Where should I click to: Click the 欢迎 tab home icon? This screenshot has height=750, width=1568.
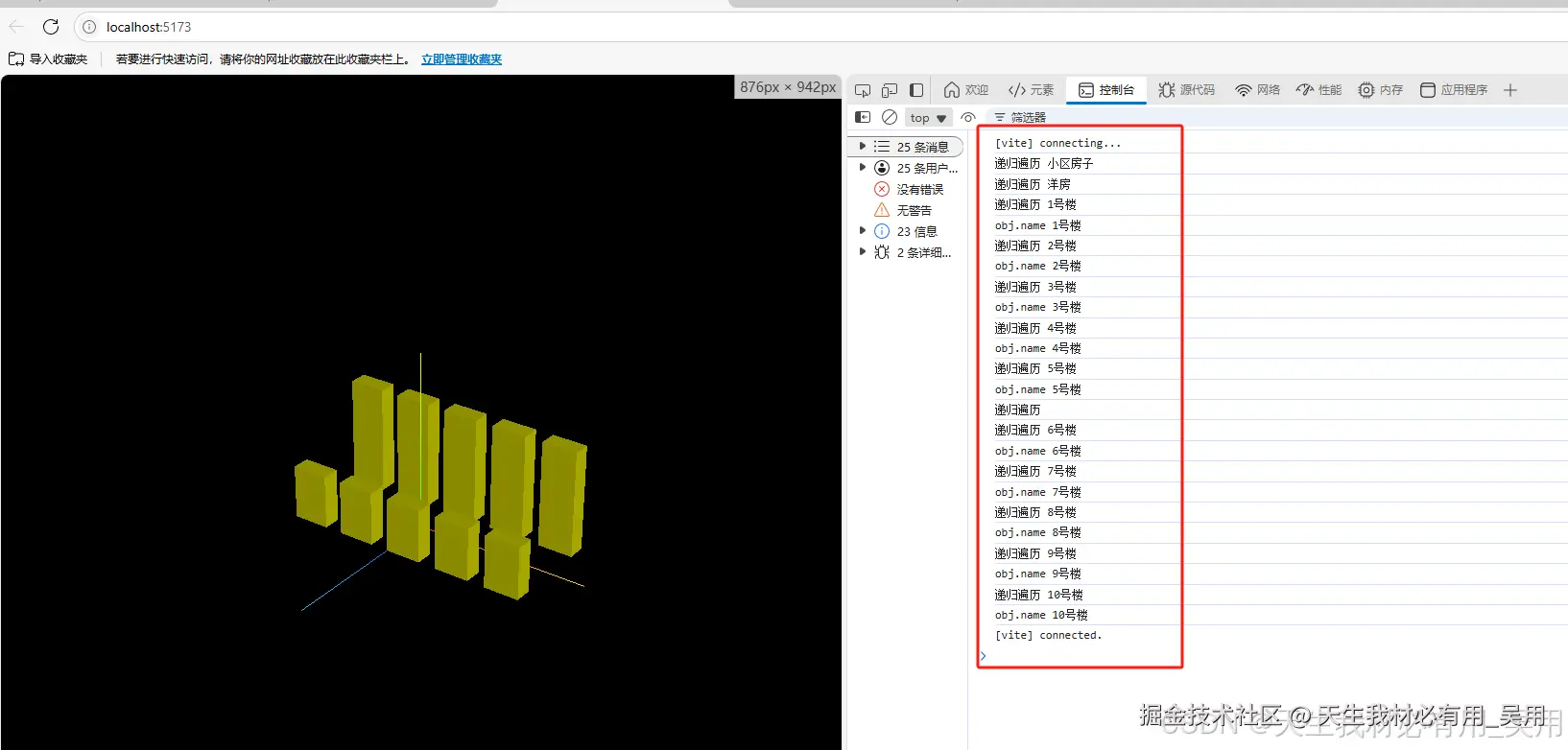pyautogui.click(x=952, y=90)
